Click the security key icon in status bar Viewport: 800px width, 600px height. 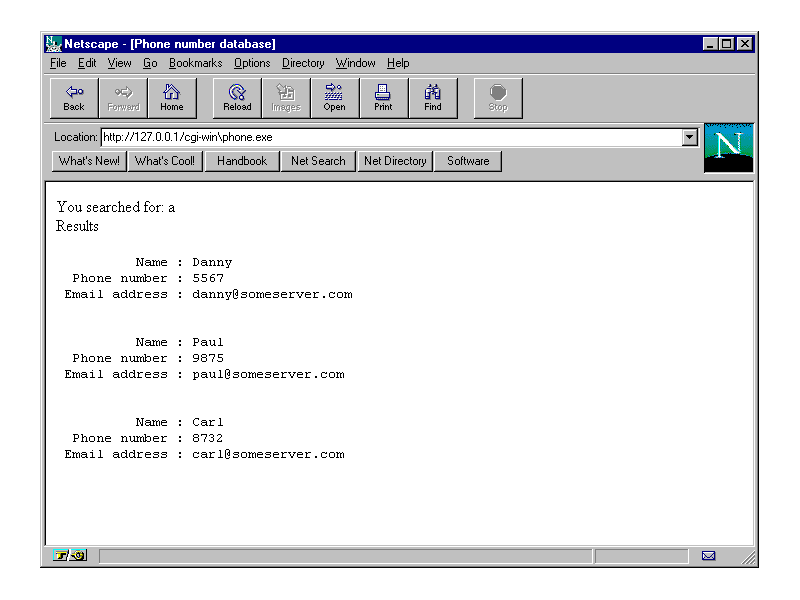[70, 556]
